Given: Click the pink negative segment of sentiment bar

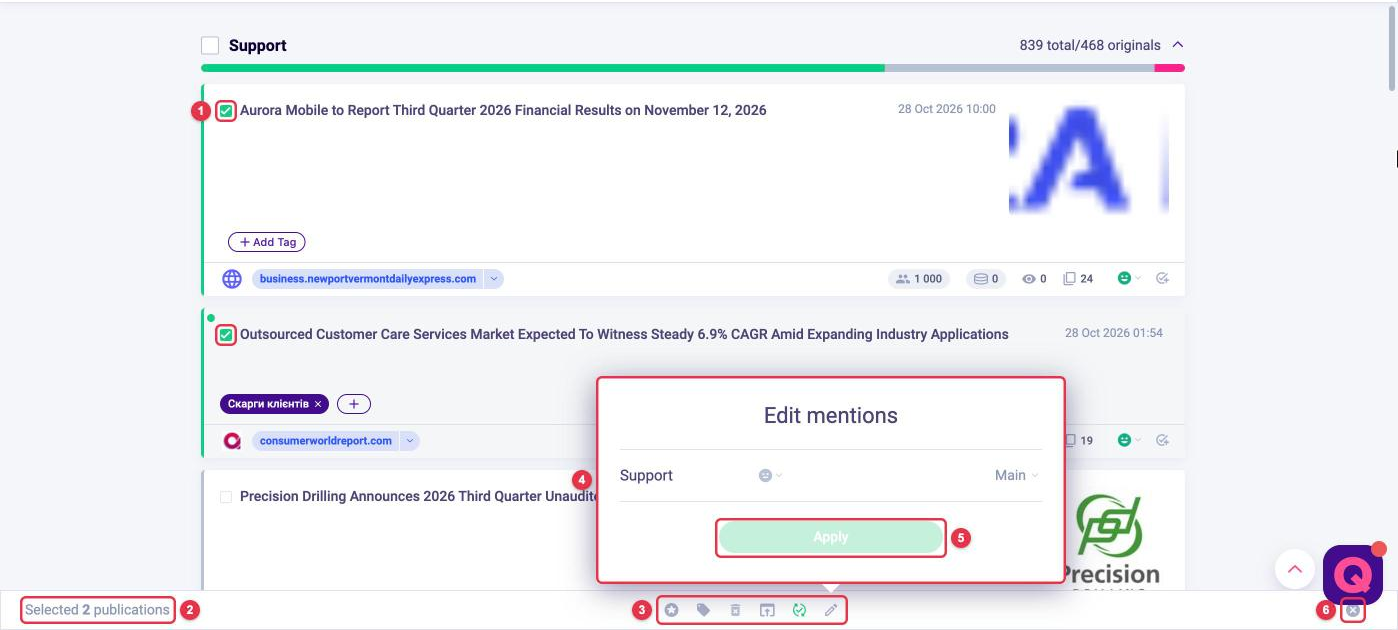Looking at the screenshot, I should 1170,68.
